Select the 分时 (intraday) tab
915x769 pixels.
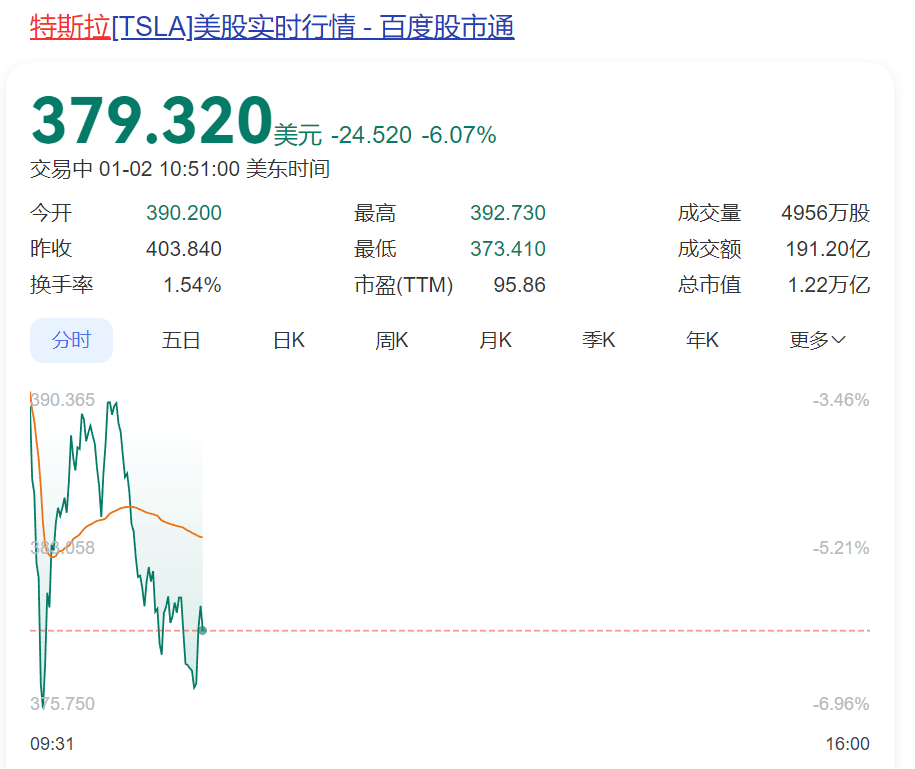(70, 340)
